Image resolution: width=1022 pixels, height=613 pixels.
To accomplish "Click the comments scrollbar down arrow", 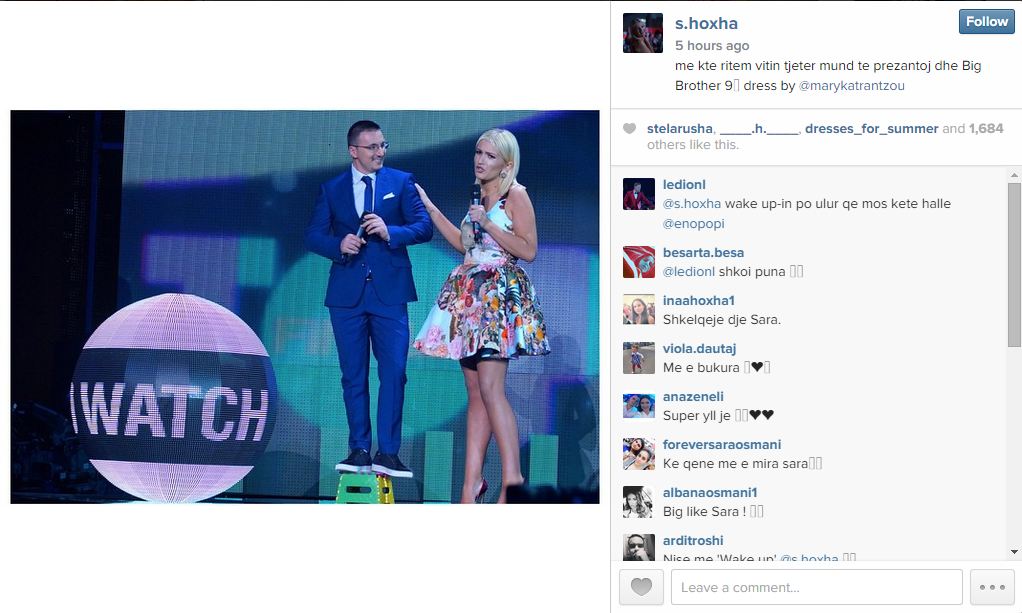I will tap(1014, 552).
